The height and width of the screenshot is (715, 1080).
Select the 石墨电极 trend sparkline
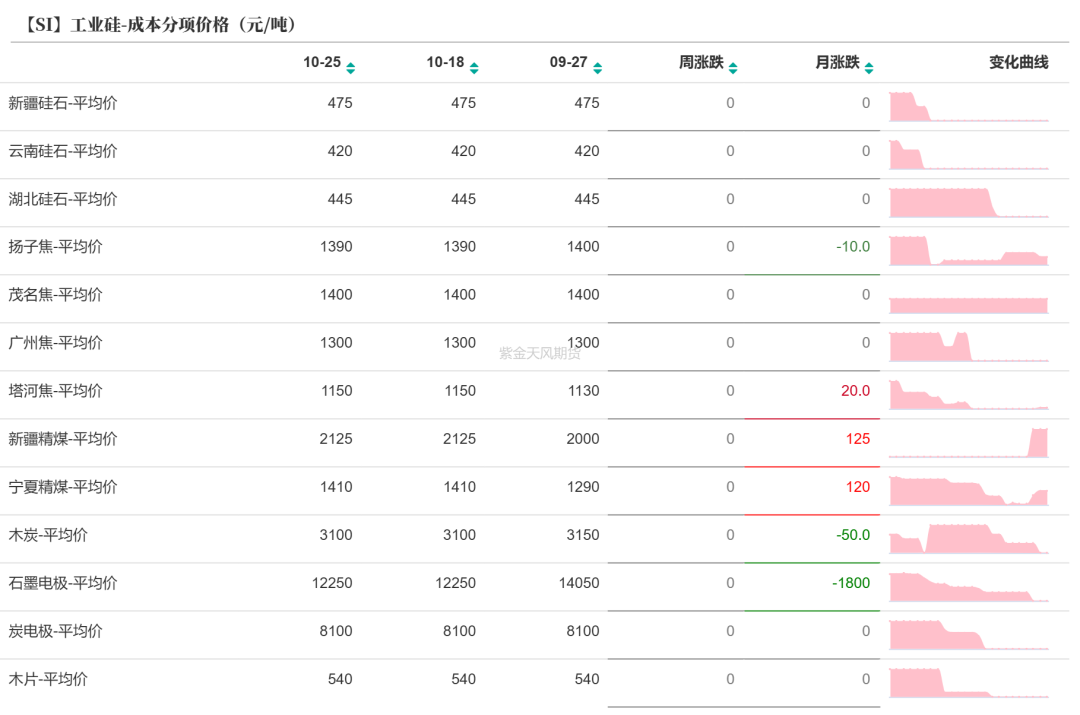point(968,586)
